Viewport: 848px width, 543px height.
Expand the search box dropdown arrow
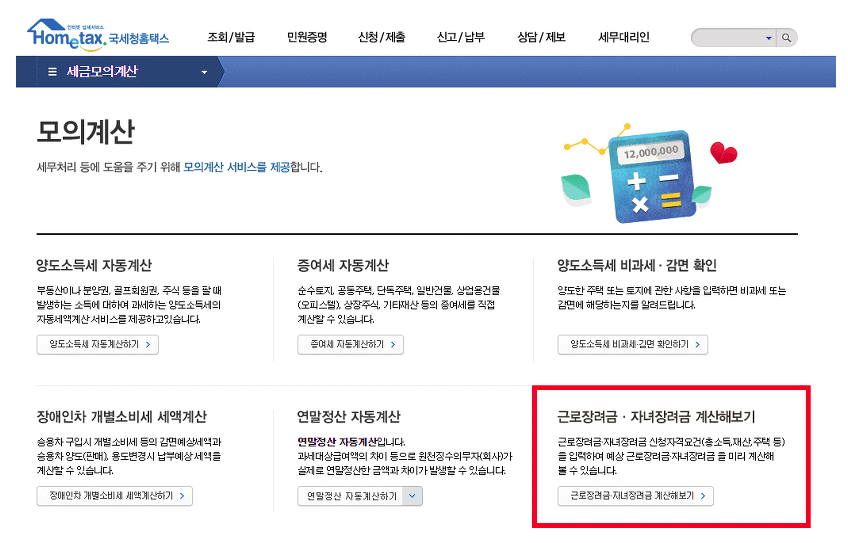coord(769,38)
